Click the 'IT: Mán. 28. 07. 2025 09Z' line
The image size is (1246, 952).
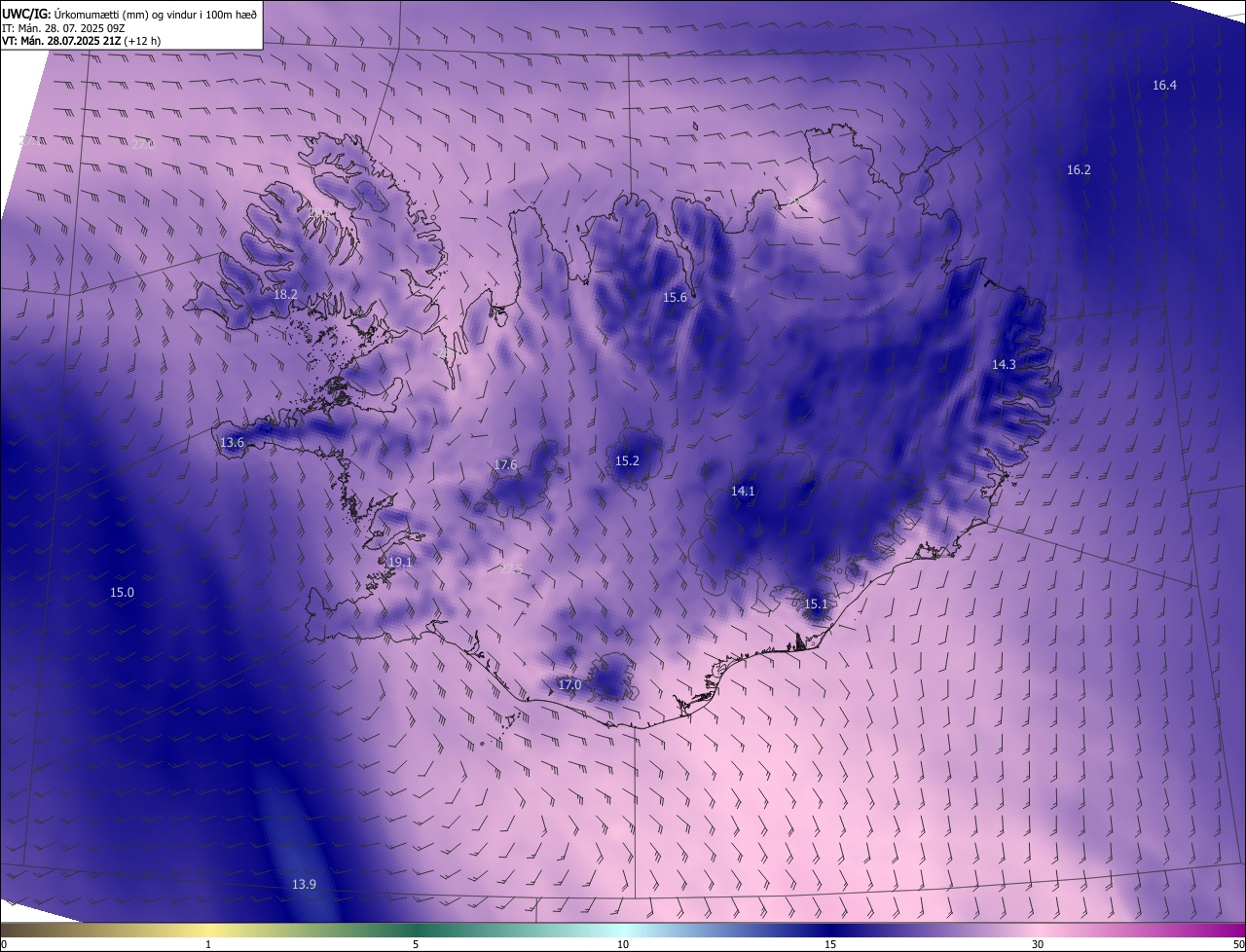coord(63,27)
